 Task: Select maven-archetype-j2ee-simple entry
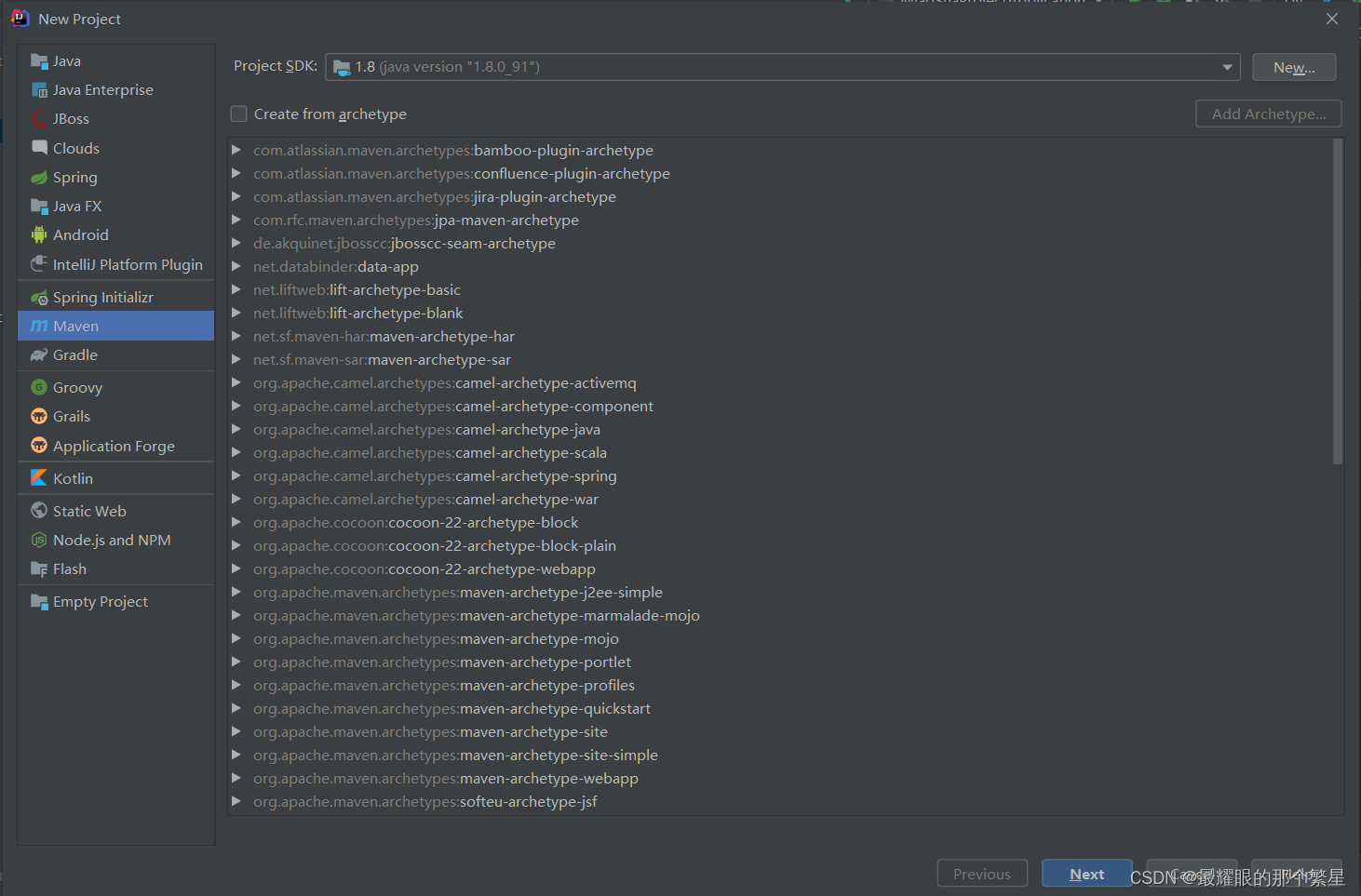(x=458, y=592)
